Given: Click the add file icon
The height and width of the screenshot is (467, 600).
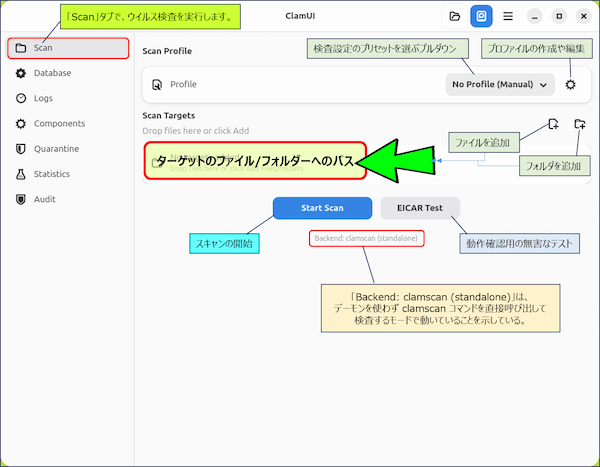Looking at the screenshot, I should click(x=553, y=124).
